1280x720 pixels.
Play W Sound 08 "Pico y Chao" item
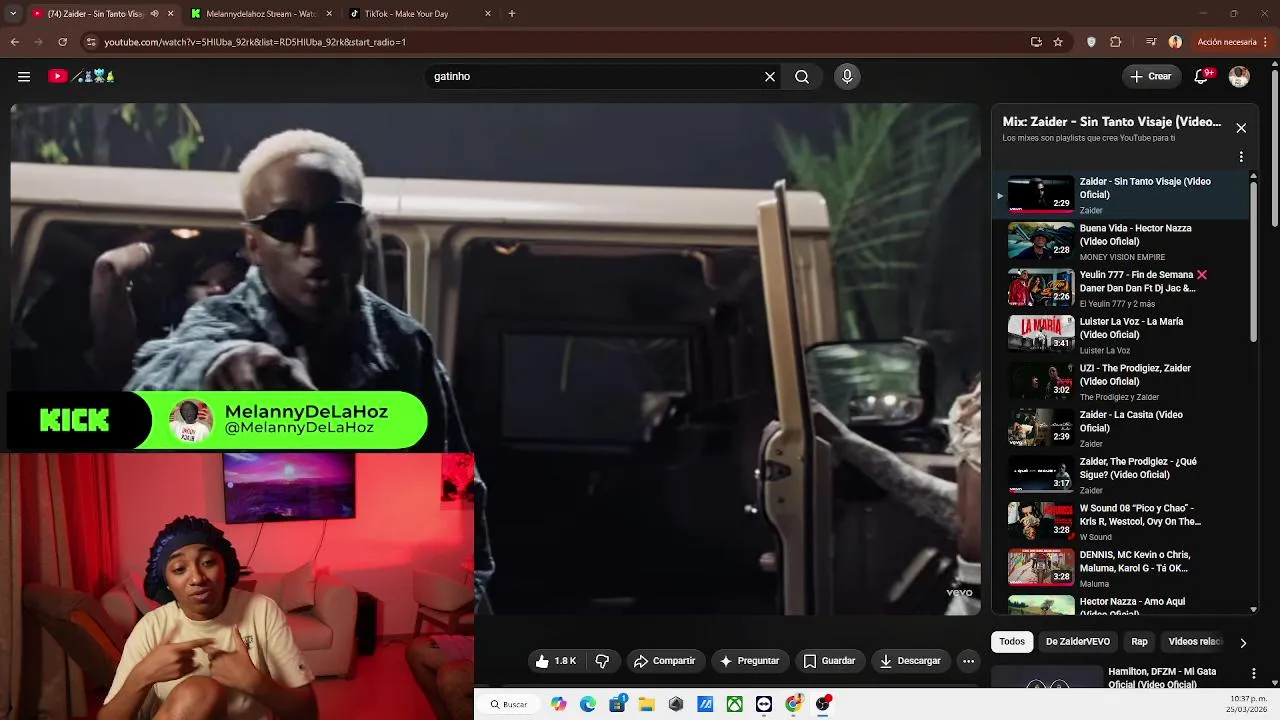(1120, 522)
